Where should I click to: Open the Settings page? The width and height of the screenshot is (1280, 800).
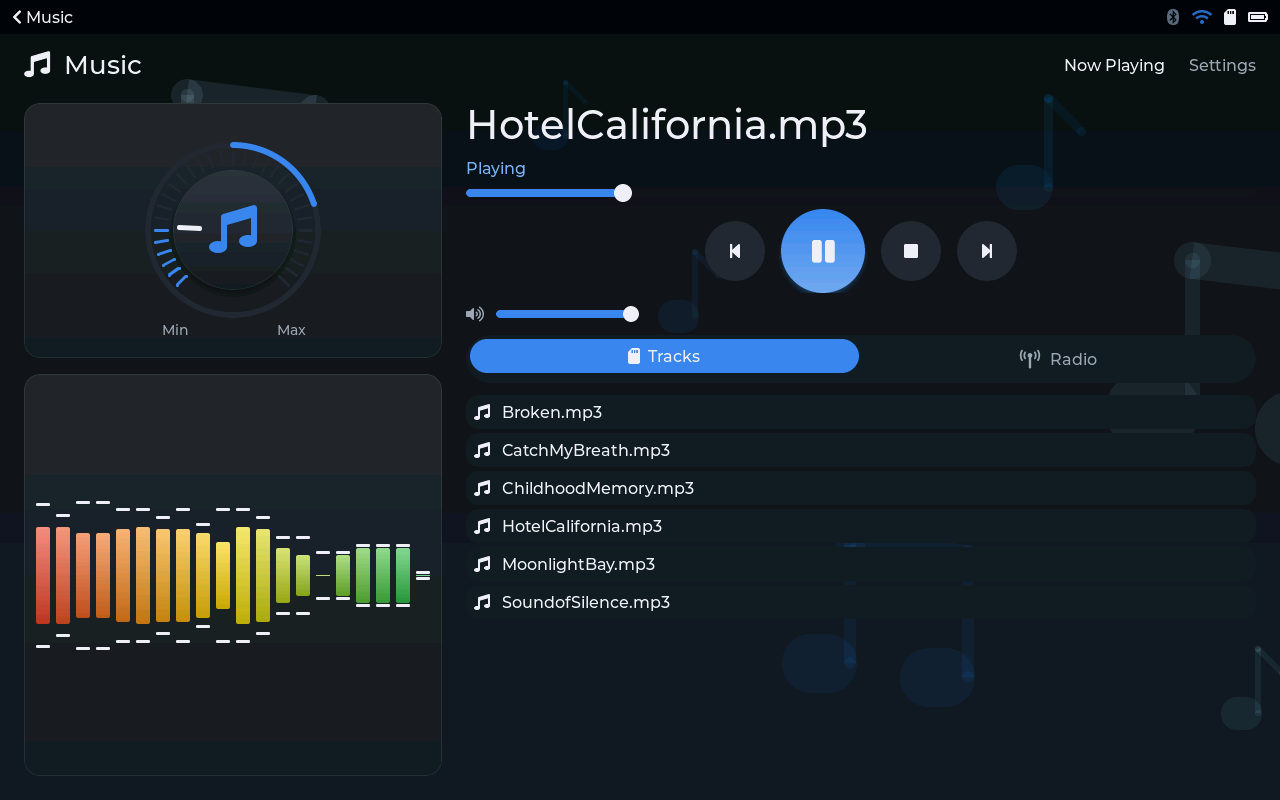(1222, 65)
